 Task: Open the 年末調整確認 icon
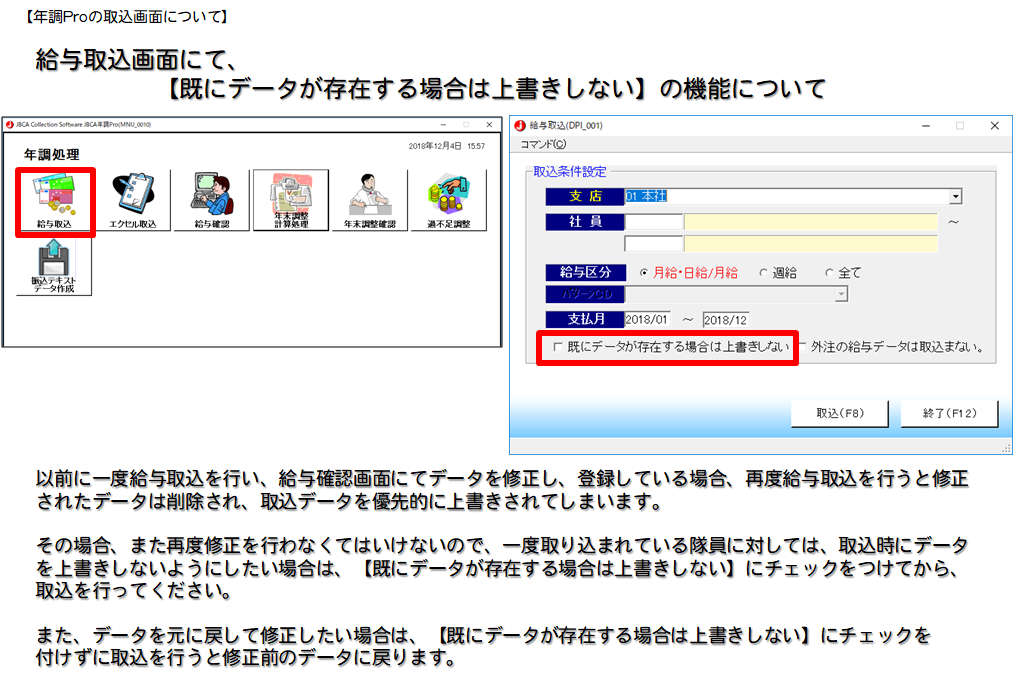[369, 200]
